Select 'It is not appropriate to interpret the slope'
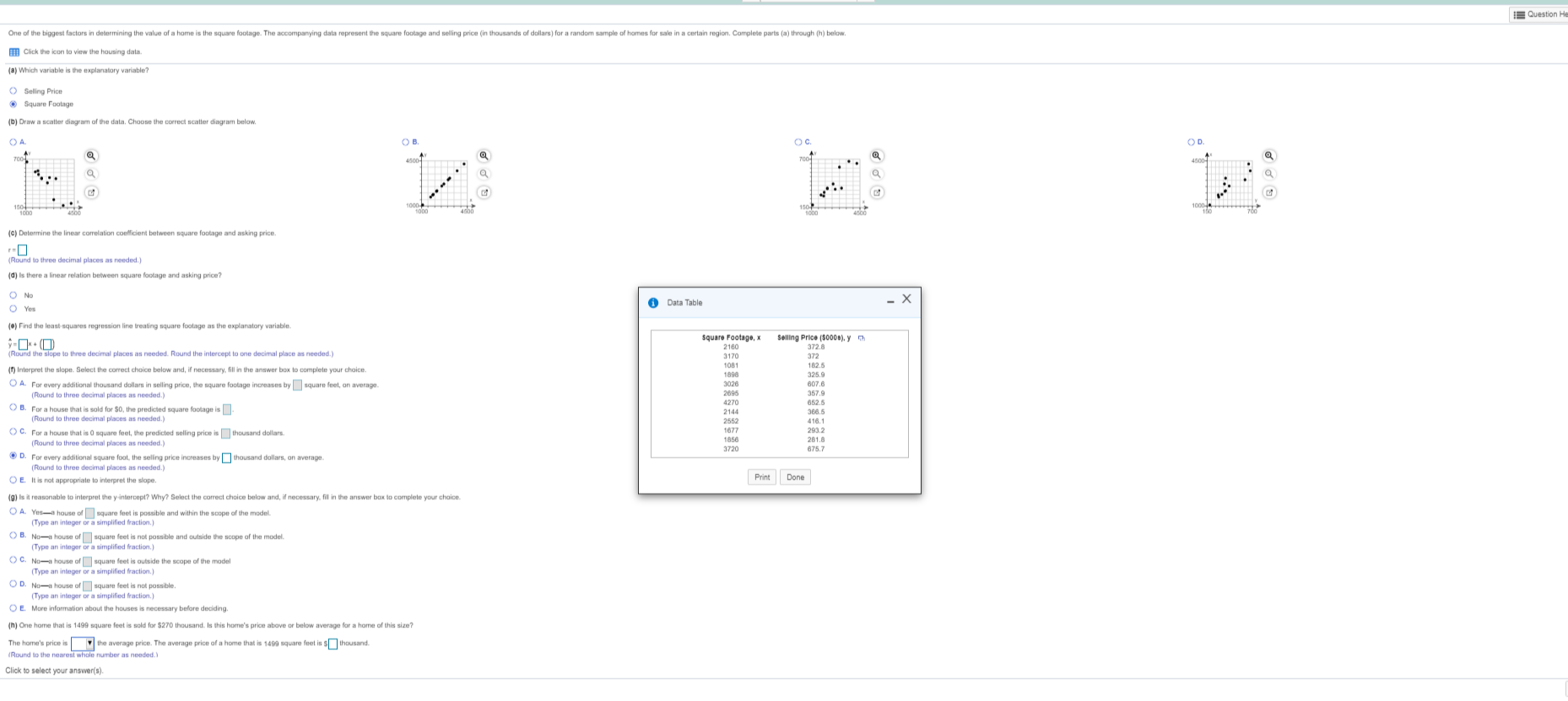 pyautogui.click(x=14, y=479)
